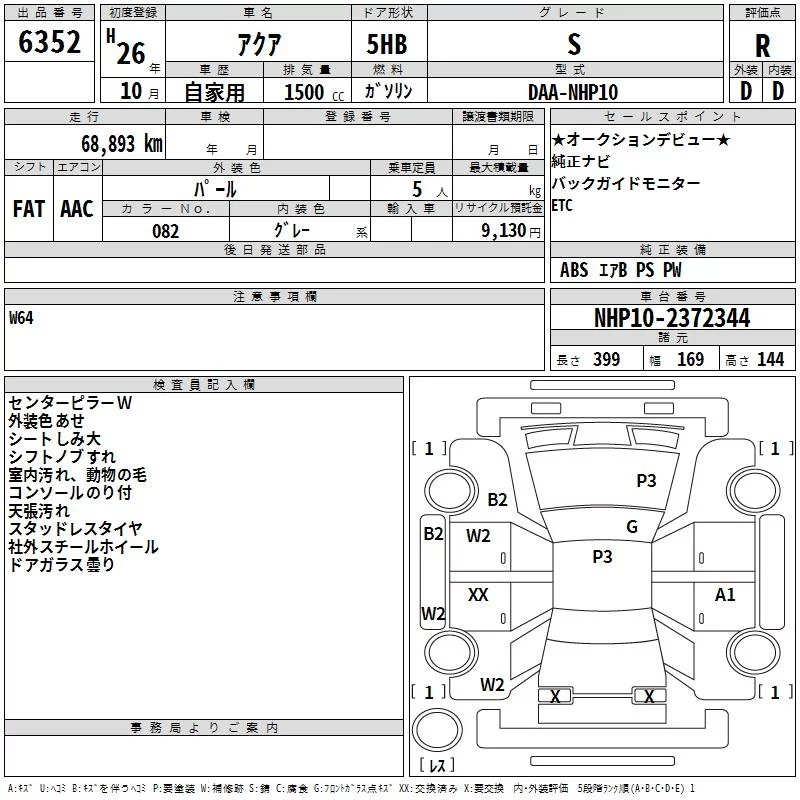
Task: Click the fuel type ガソリン
Action: pyautogui.click(x=388, y=91)
